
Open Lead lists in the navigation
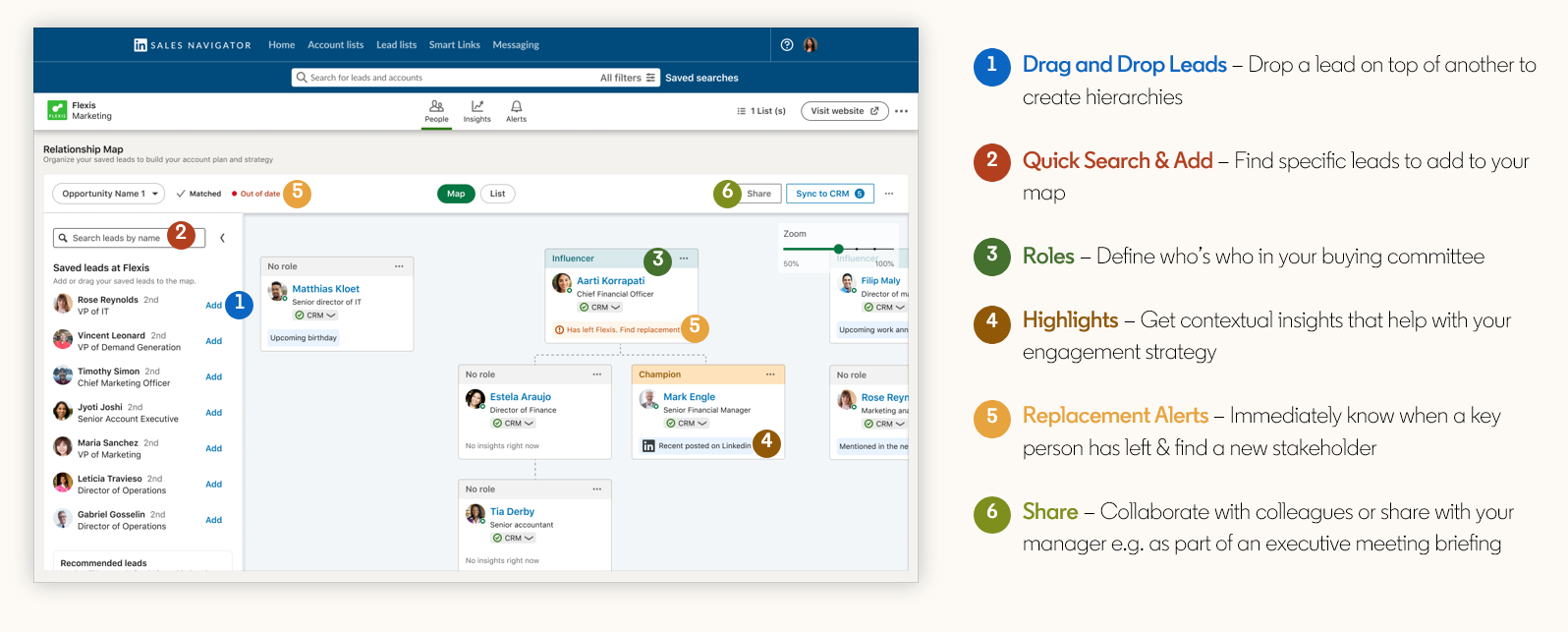pos(397,45)
